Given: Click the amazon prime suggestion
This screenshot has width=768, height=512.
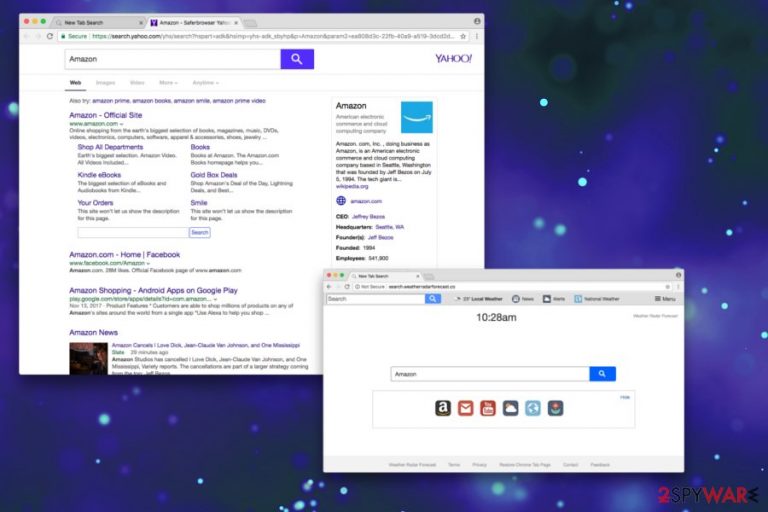Looking at the screenshot, I should pyautogui.click(x=111, y=101).
